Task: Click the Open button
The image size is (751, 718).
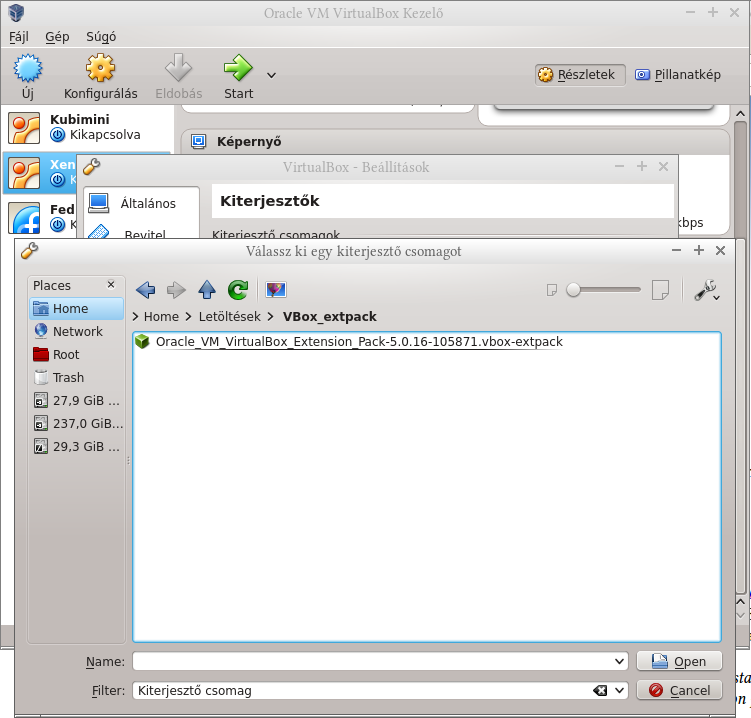Action: (679, 661)
